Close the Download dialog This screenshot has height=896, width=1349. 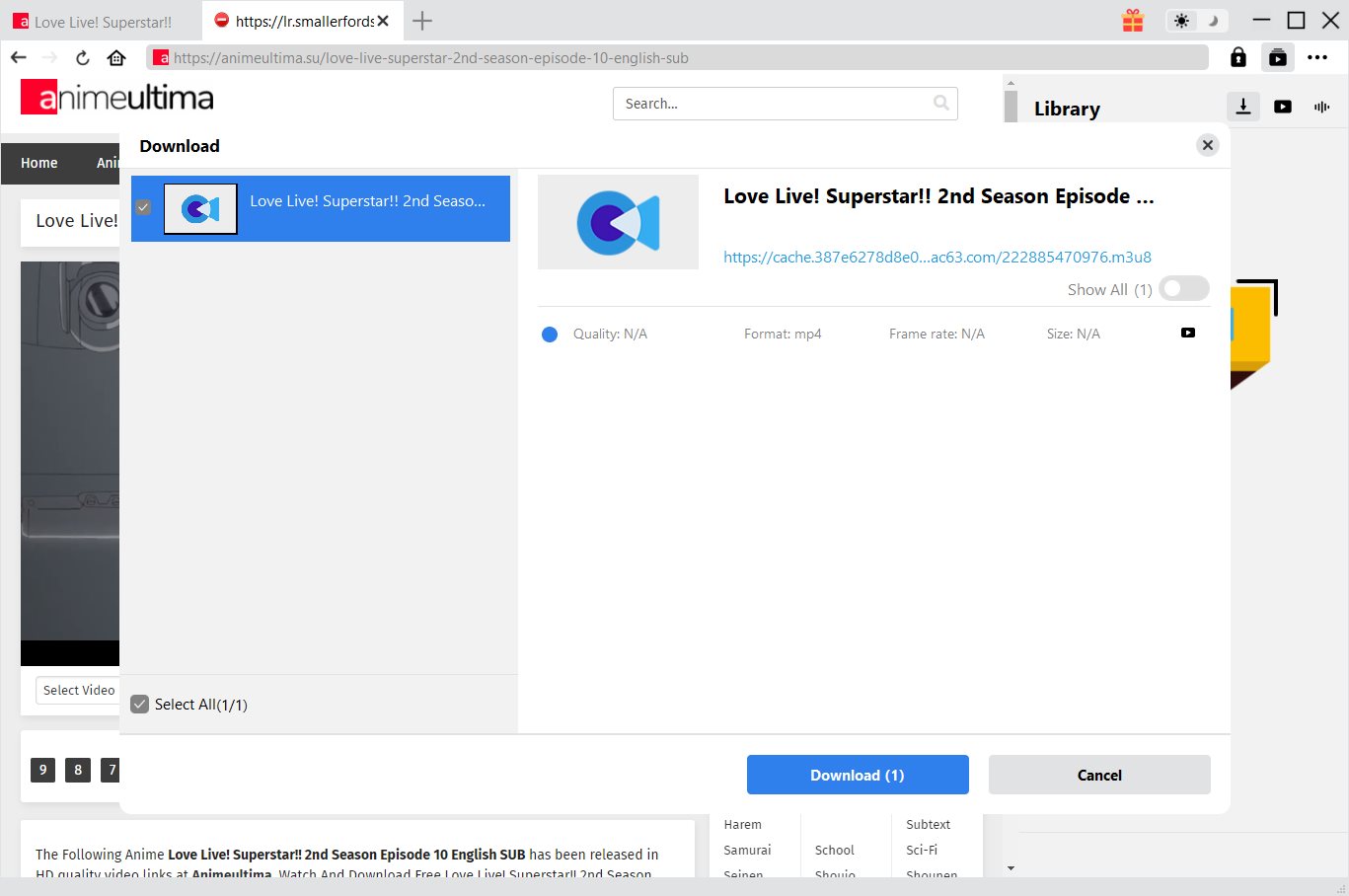1207,145
